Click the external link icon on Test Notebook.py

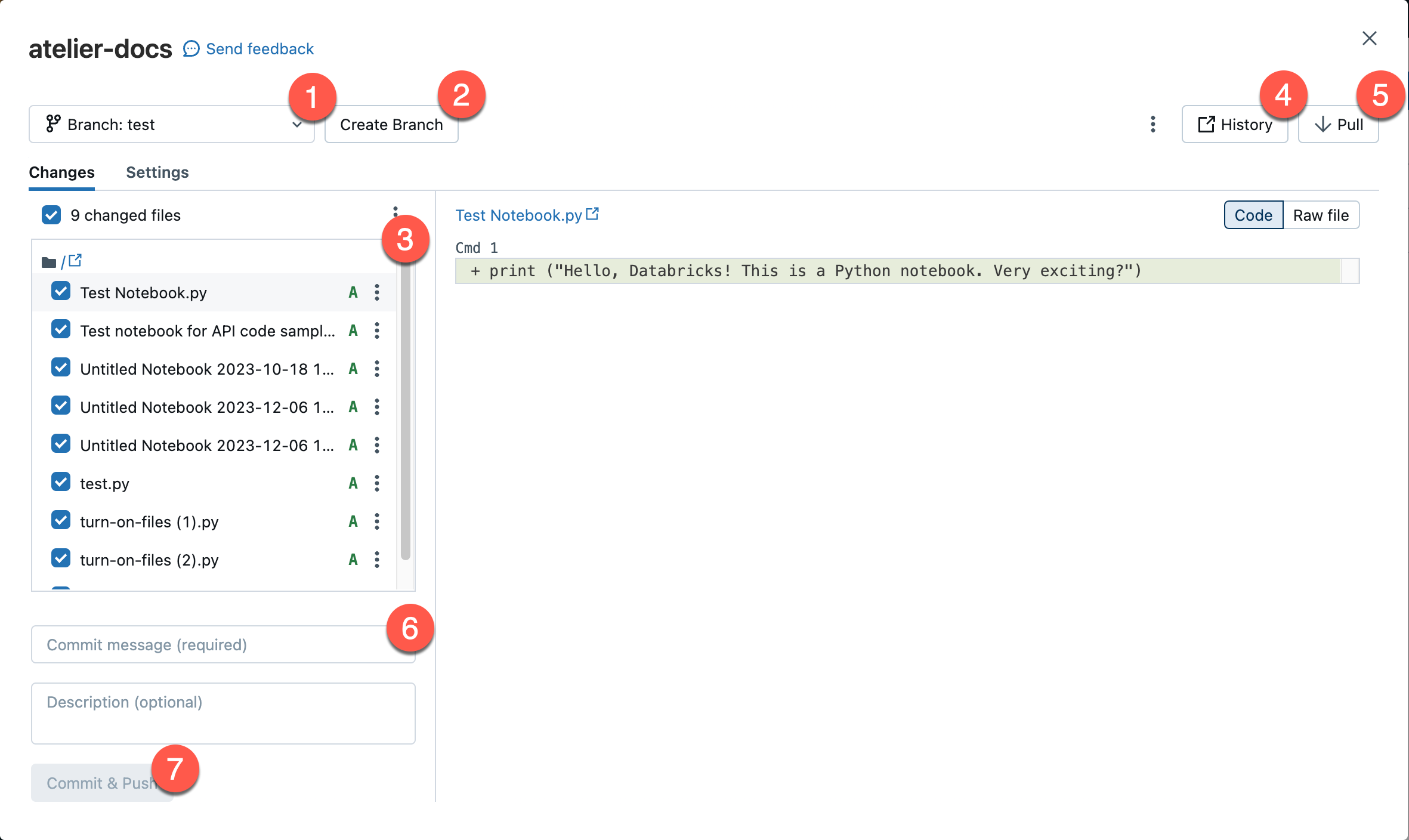click(x=593, y=214)
